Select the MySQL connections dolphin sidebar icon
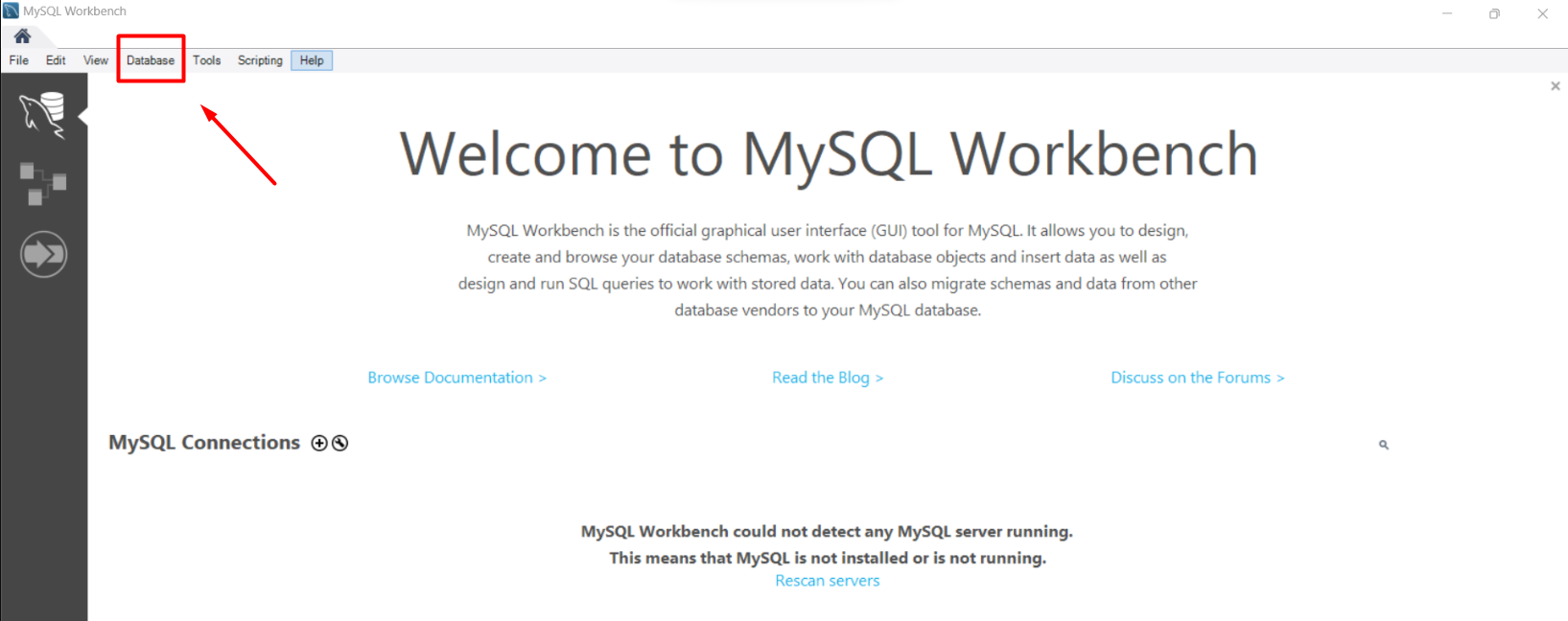 pos(43,115)
